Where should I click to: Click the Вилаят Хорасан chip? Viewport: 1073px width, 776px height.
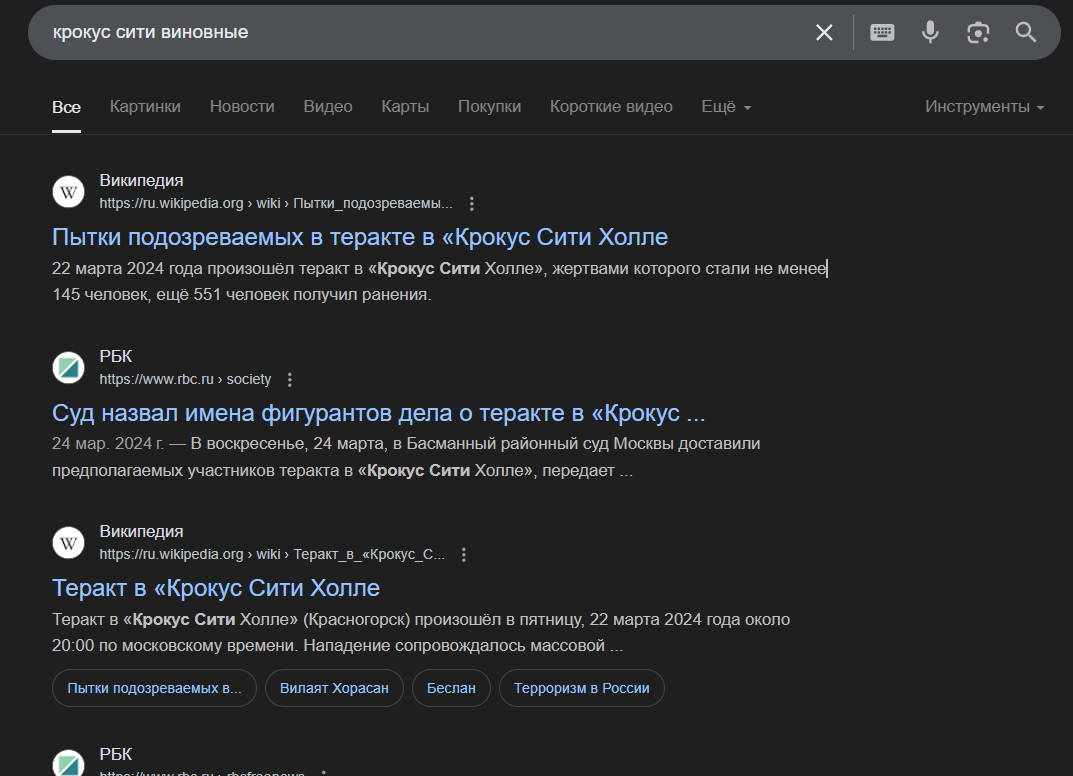tap(334, 688)
